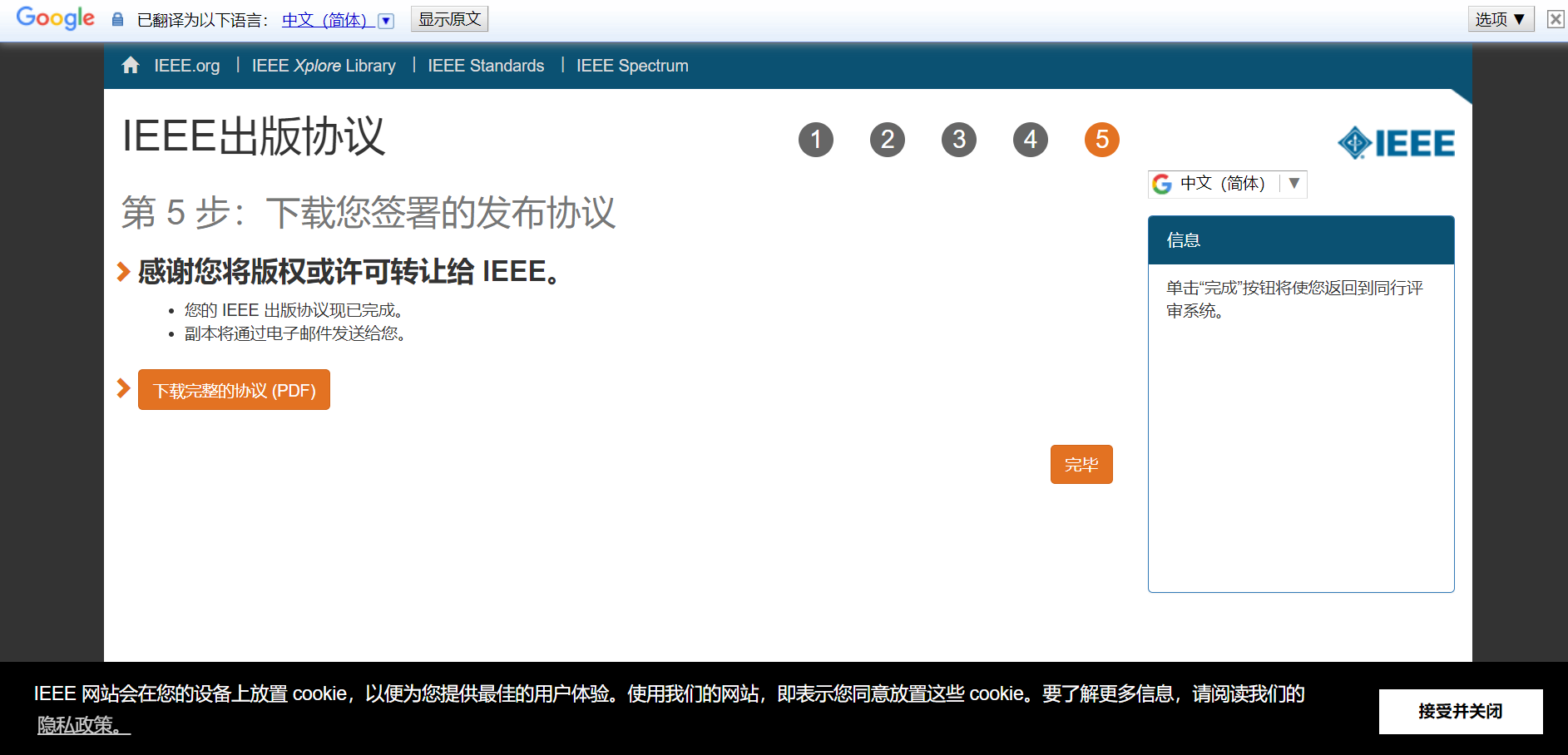Download the complete agreement PDF
This screenshot has height=755, width=1568.
(234, 390)
